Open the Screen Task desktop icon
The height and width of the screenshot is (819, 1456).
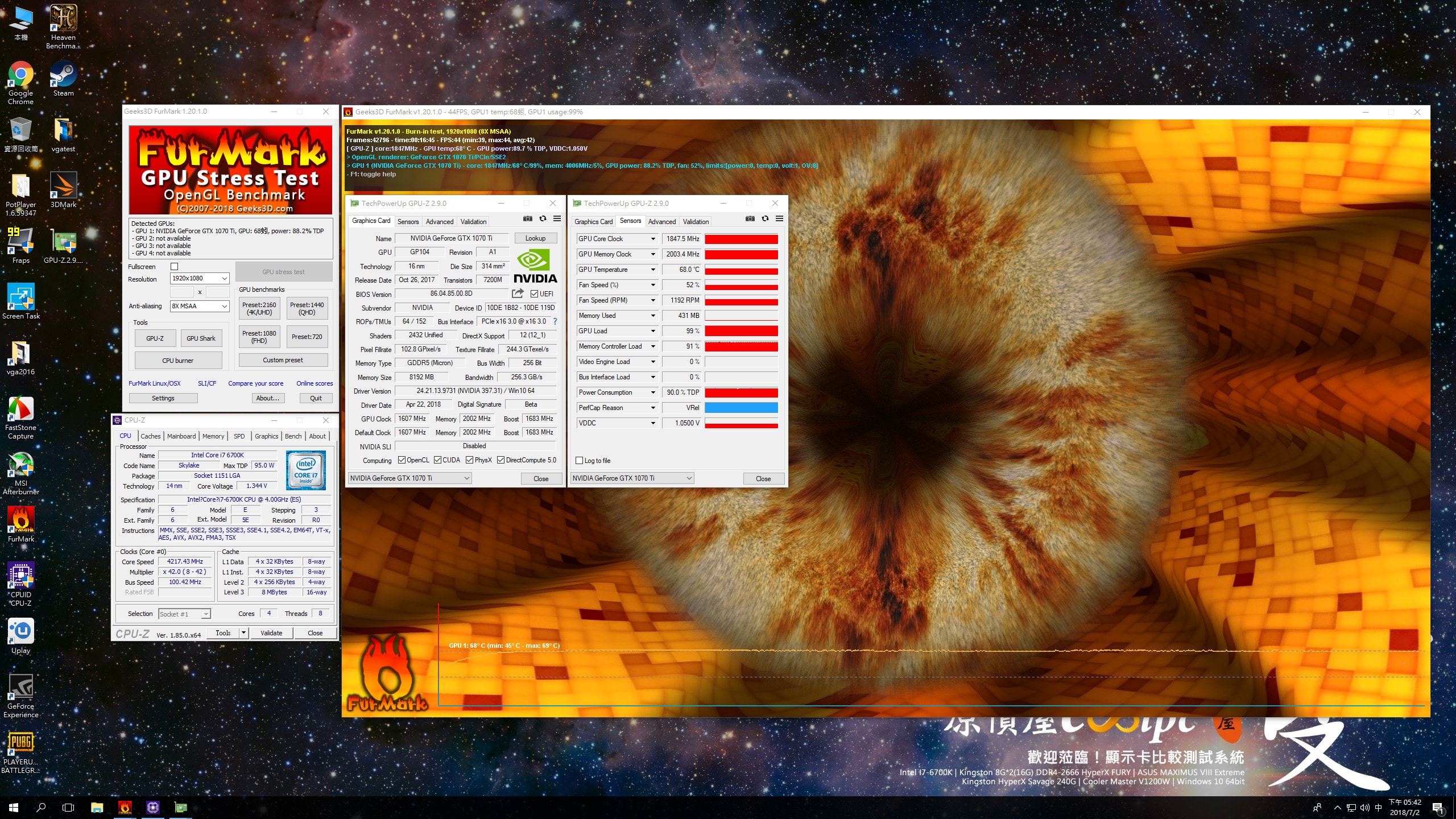[x=20, y=301]
